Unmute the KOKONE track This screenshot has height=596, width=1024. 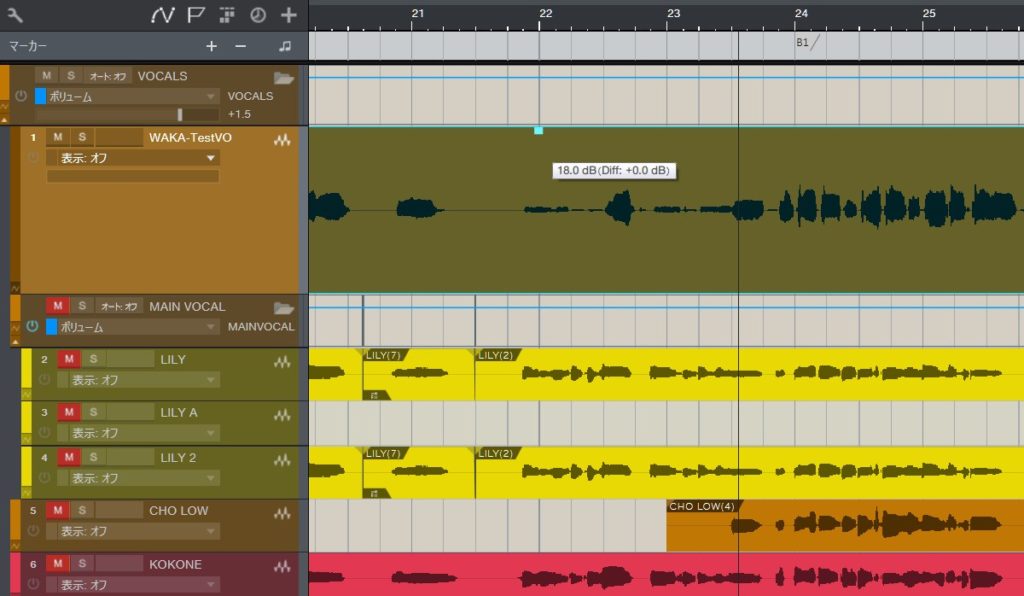57,564
